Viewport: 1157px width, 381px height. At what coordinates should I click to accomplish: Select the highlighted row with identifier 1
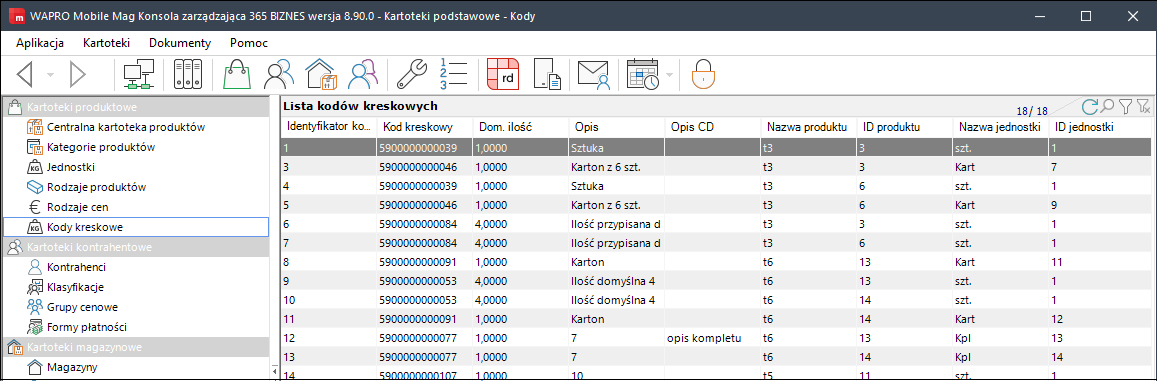click(x=716, y=148)
